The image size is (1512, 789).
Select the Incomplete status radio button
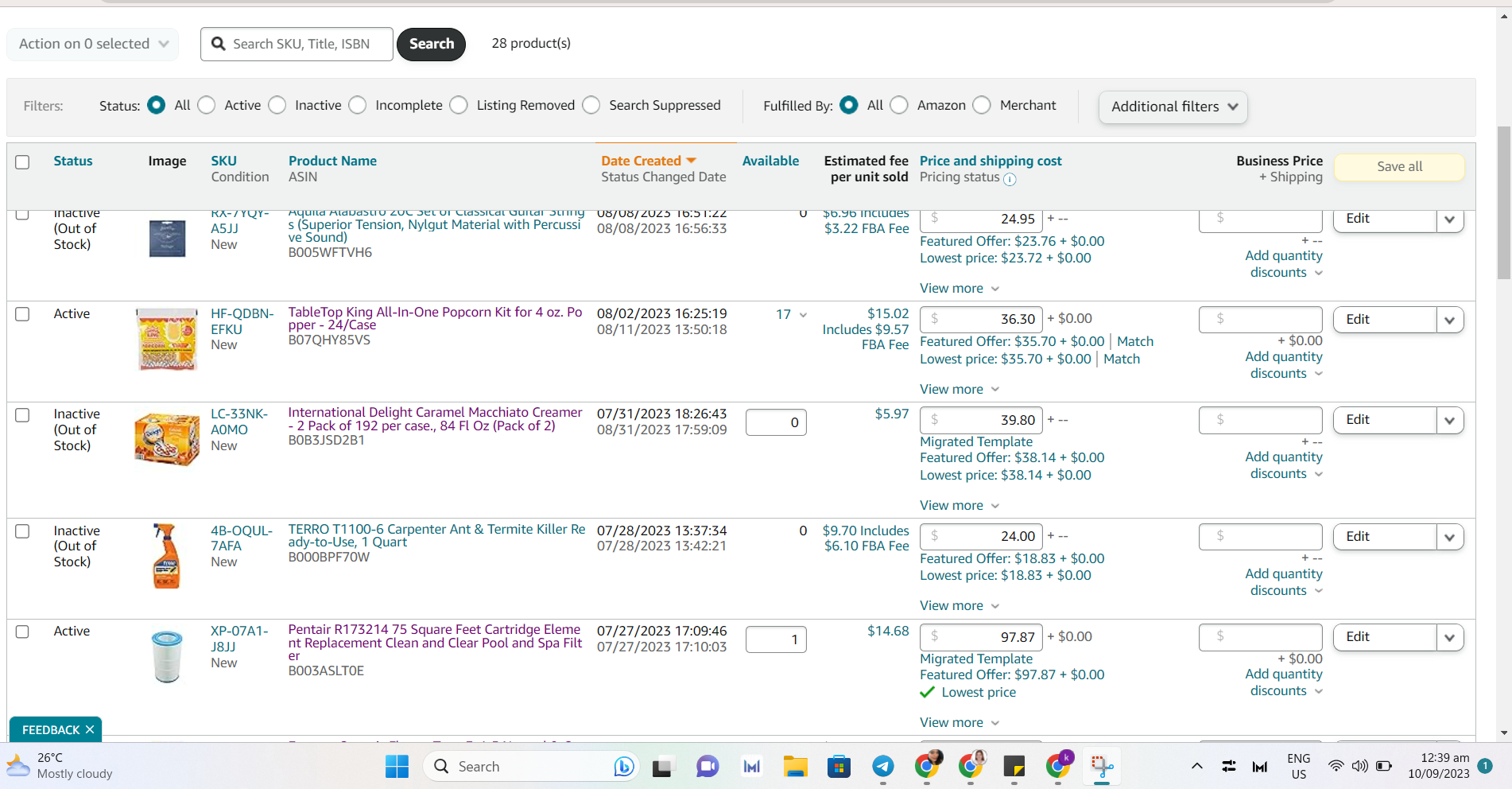[x=358, y=105]
